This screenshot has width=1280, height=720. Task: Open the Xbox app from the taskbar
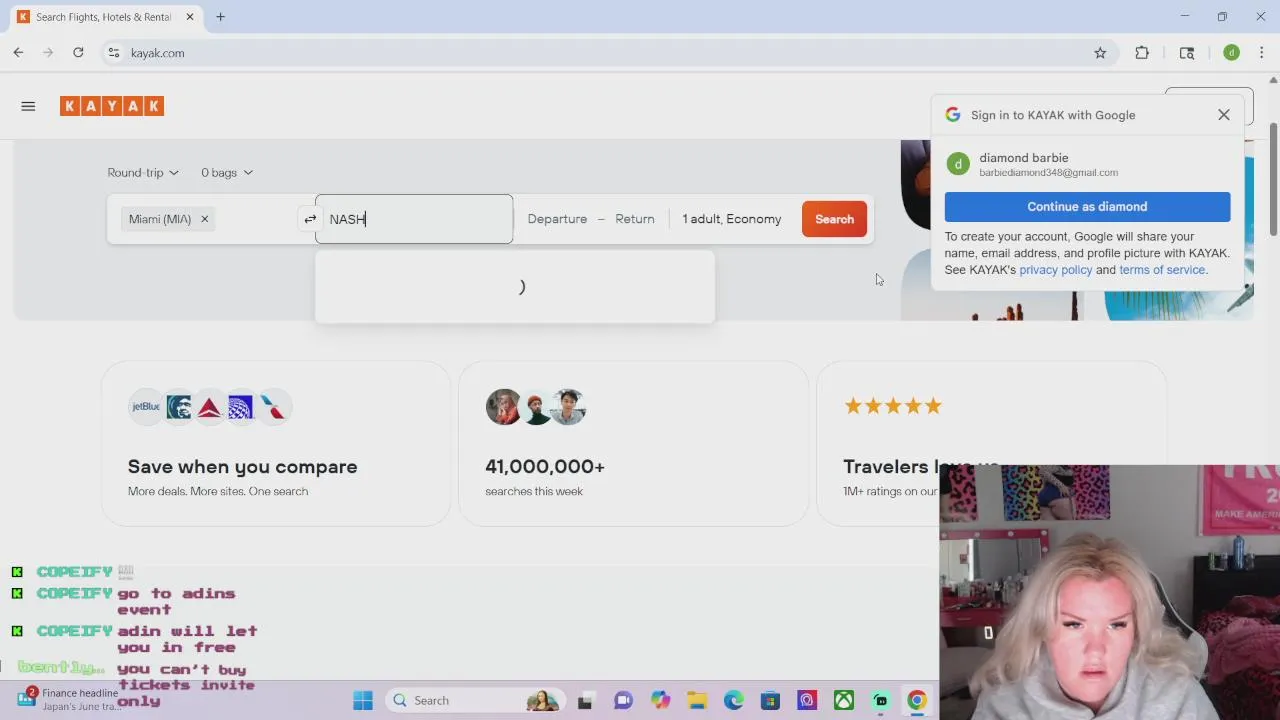pyautogui.click(x=844, y=701)
